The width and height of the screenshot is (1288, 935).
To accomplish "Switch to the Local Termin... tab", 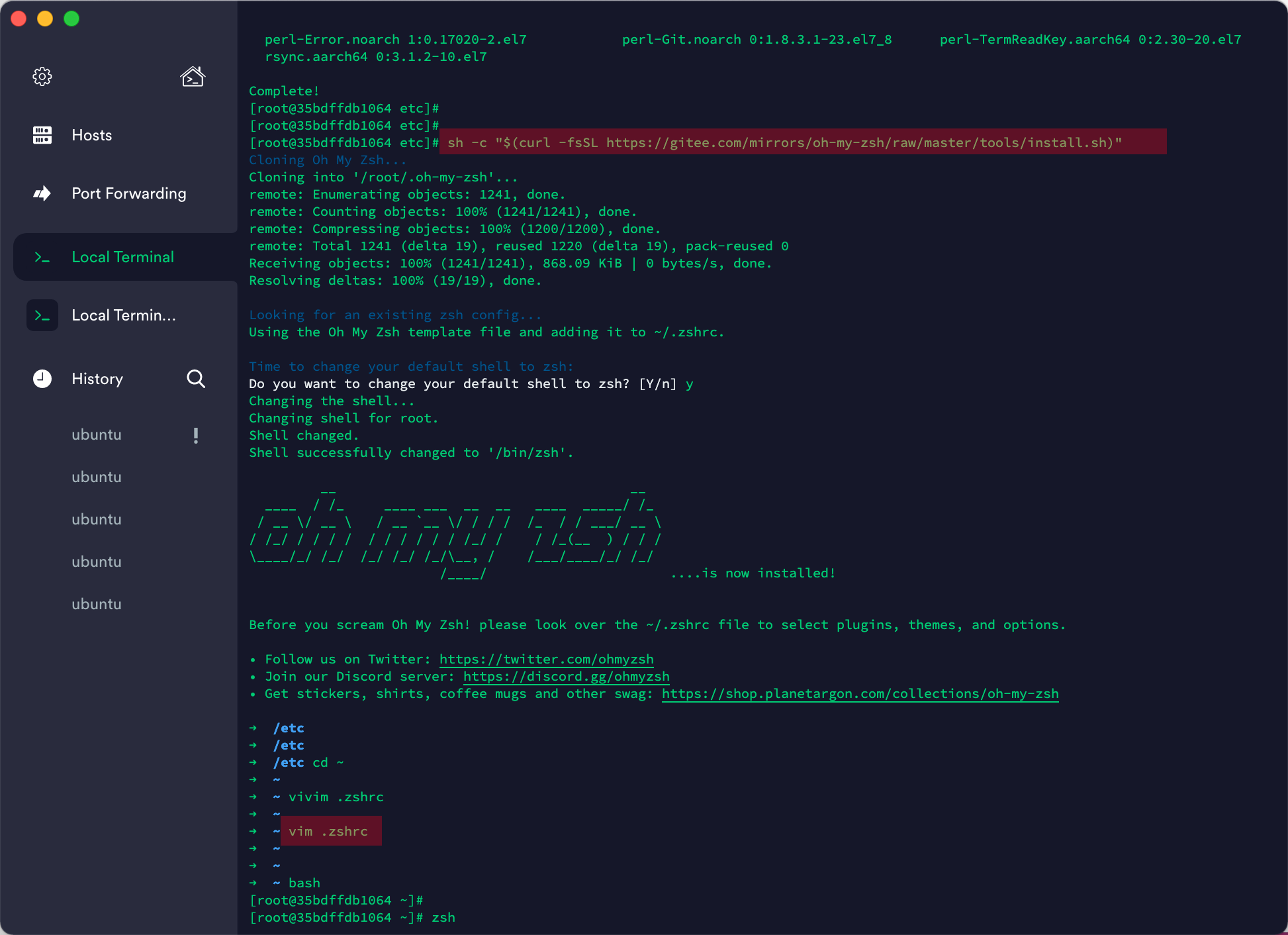I will tap(124, 315).
